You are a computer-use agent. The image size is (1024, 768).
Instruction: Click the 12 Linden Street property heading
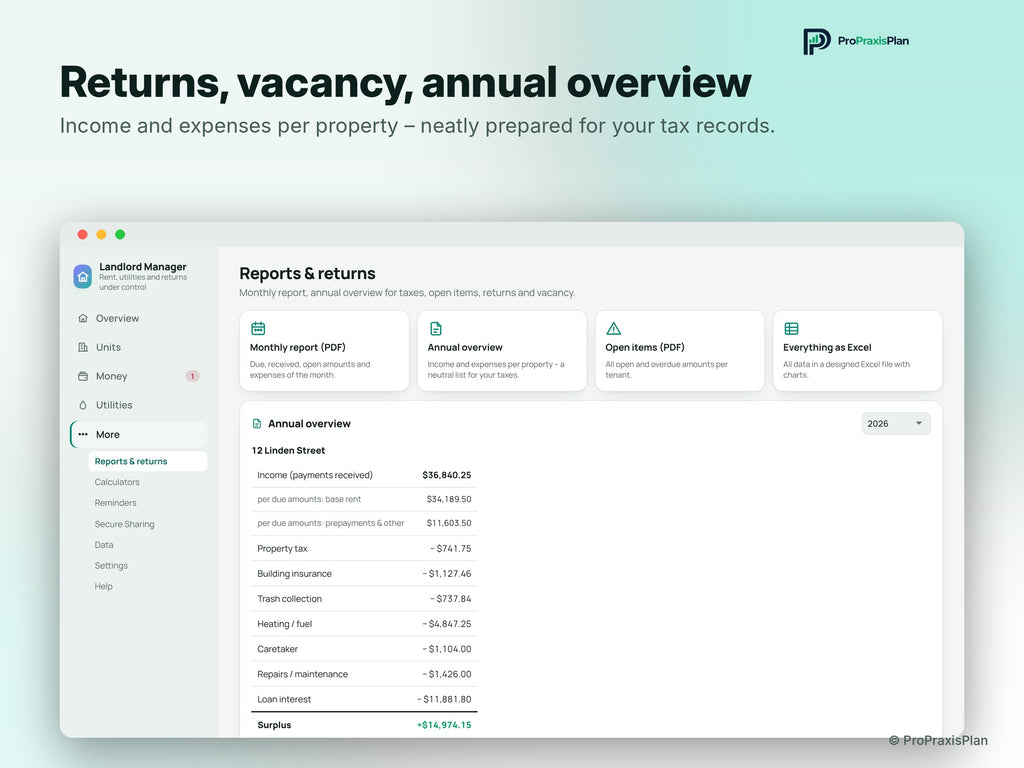point(288,451)
